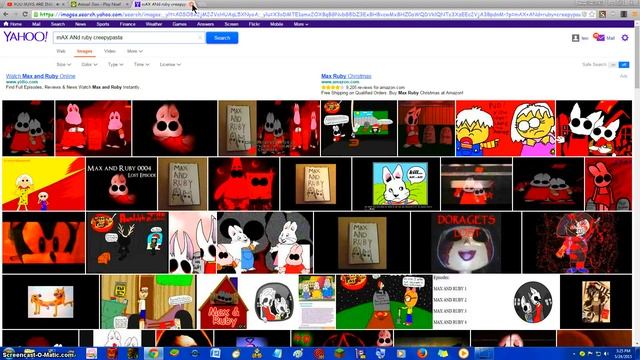Viewport: 640px width, 360px height.
Task: Switch to the Video search tab
Action: coord(110,51)
